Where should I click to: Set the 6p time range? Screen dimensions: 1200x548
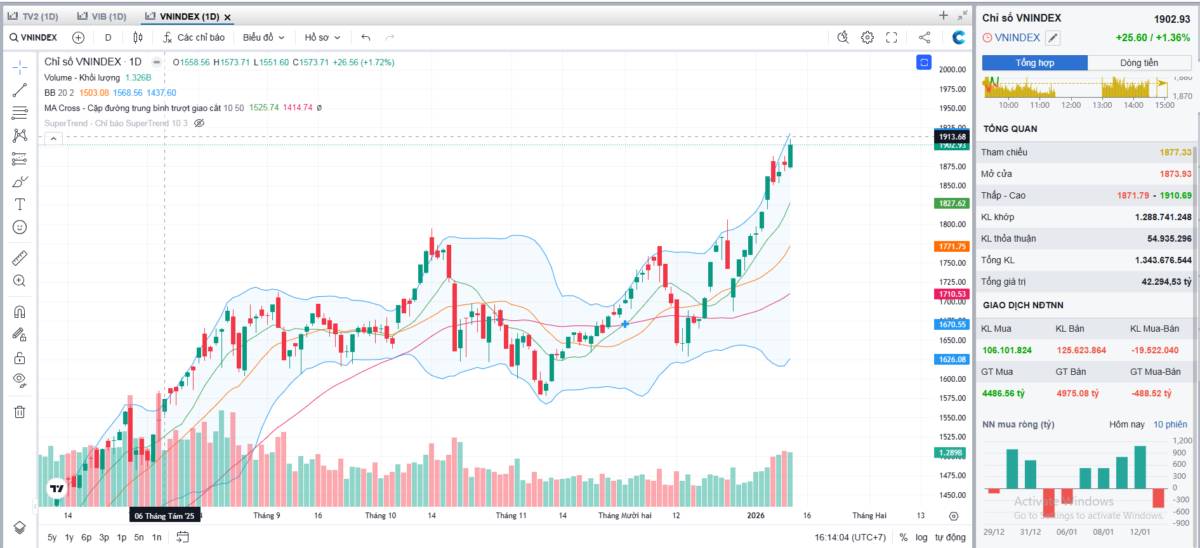(x=86, y=538)
